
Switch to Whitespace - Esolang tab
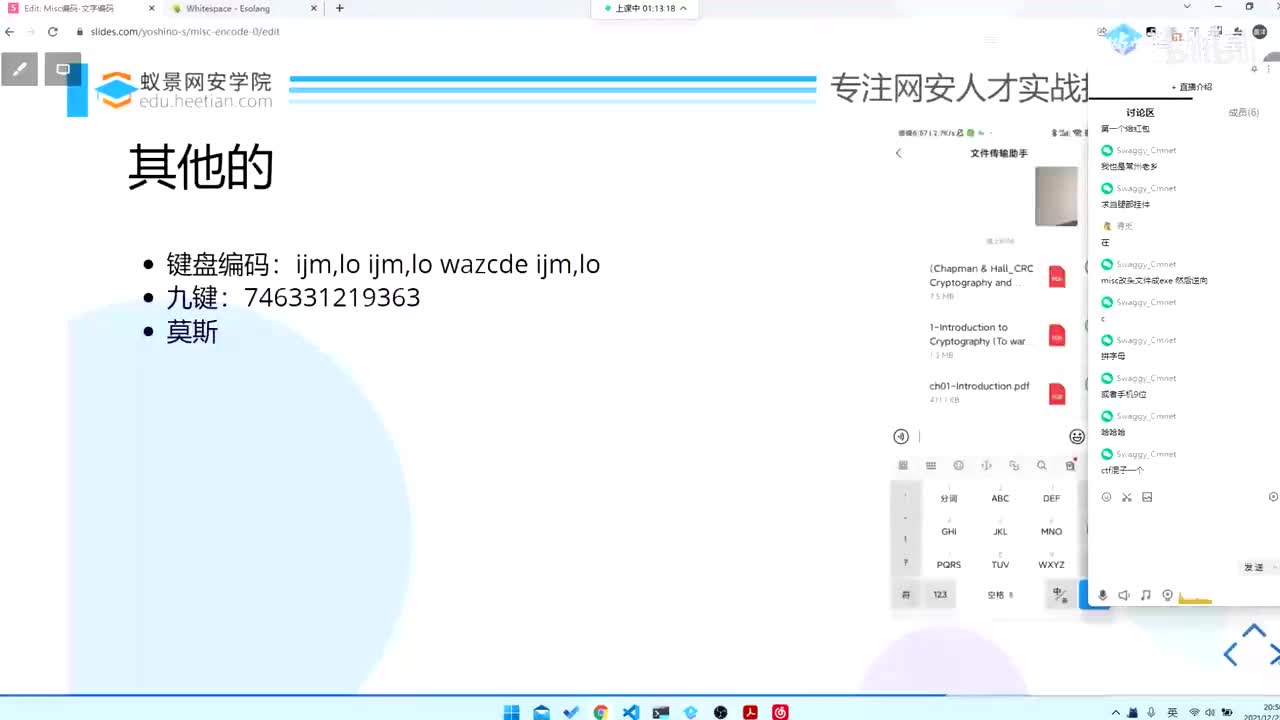point(230,8)
